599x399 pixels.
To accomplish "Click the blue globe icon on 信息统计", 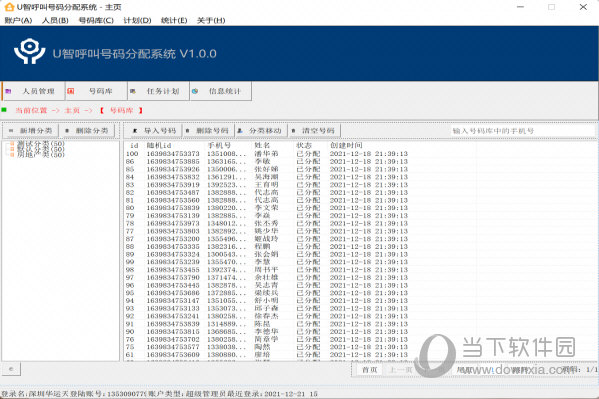I will click(x=195, y=91).
